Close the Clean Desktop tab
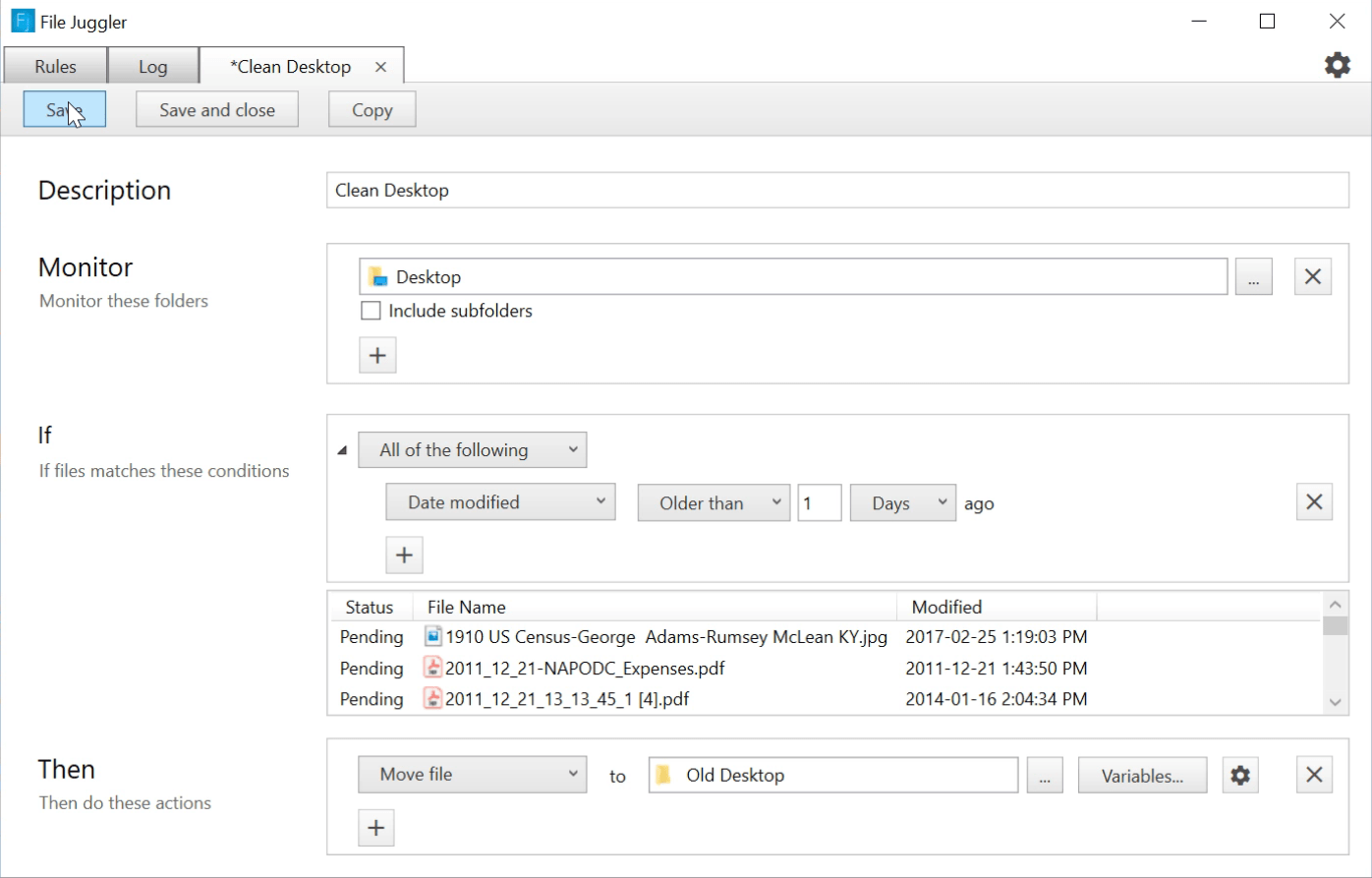This screenshot has height=878, width=1372. [381, 67]
